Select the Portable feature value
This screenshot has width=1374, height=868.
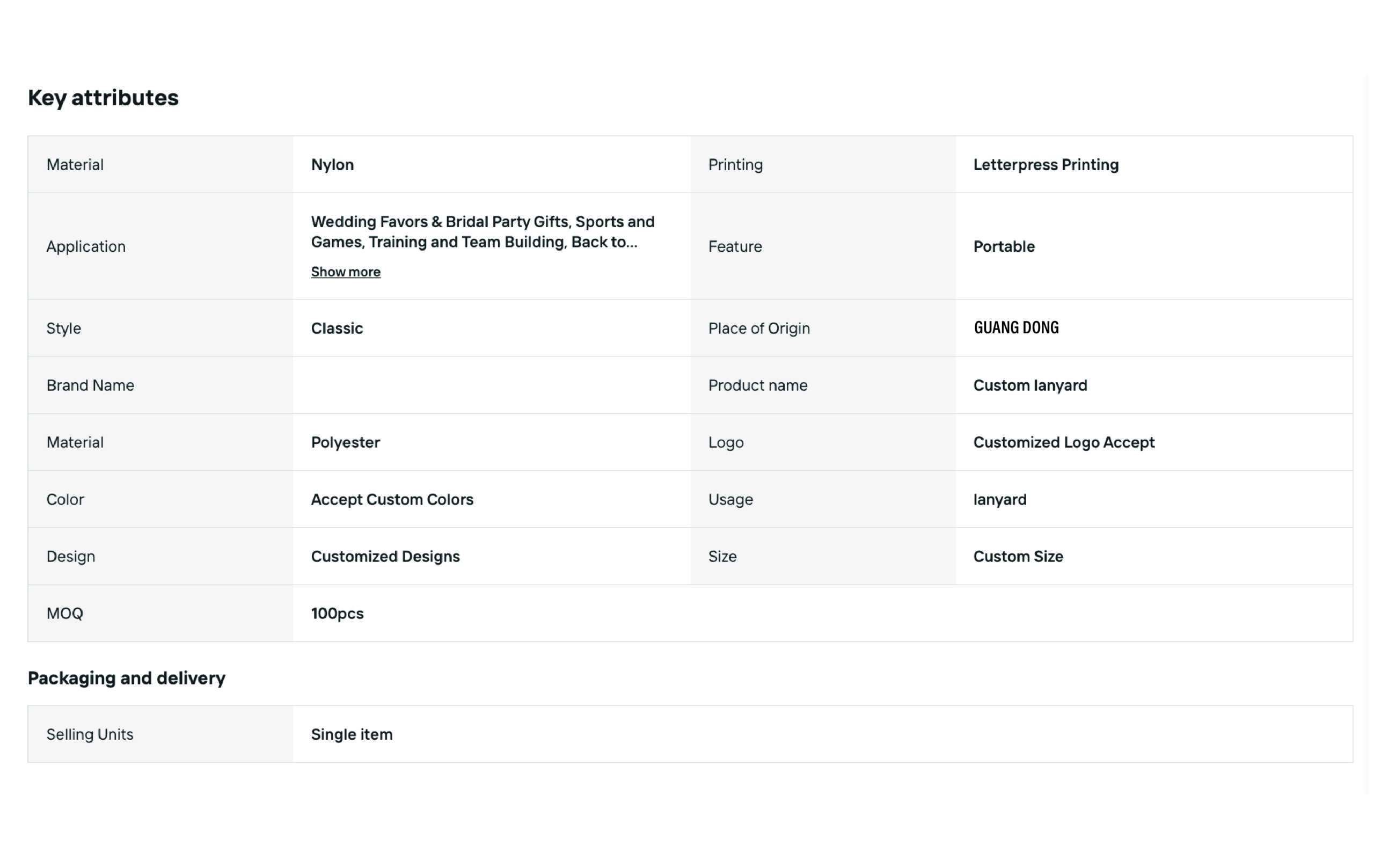click(1004, 246)
